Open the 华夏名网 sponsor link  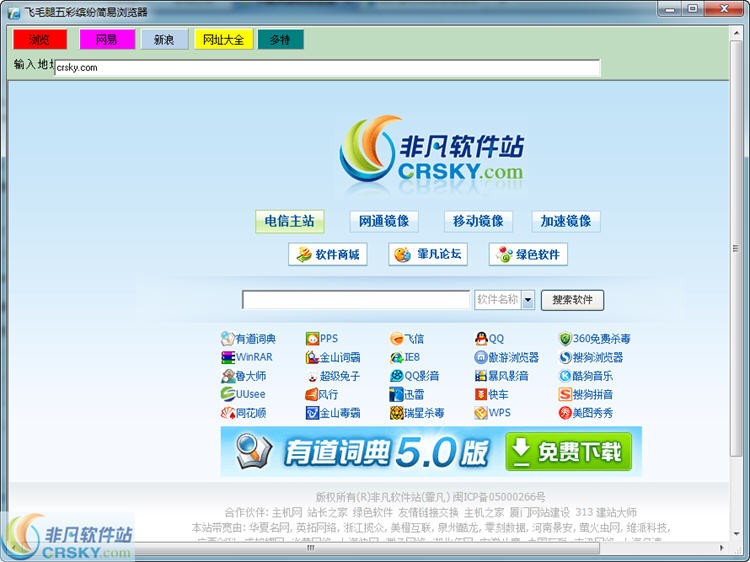click(271, 528)
